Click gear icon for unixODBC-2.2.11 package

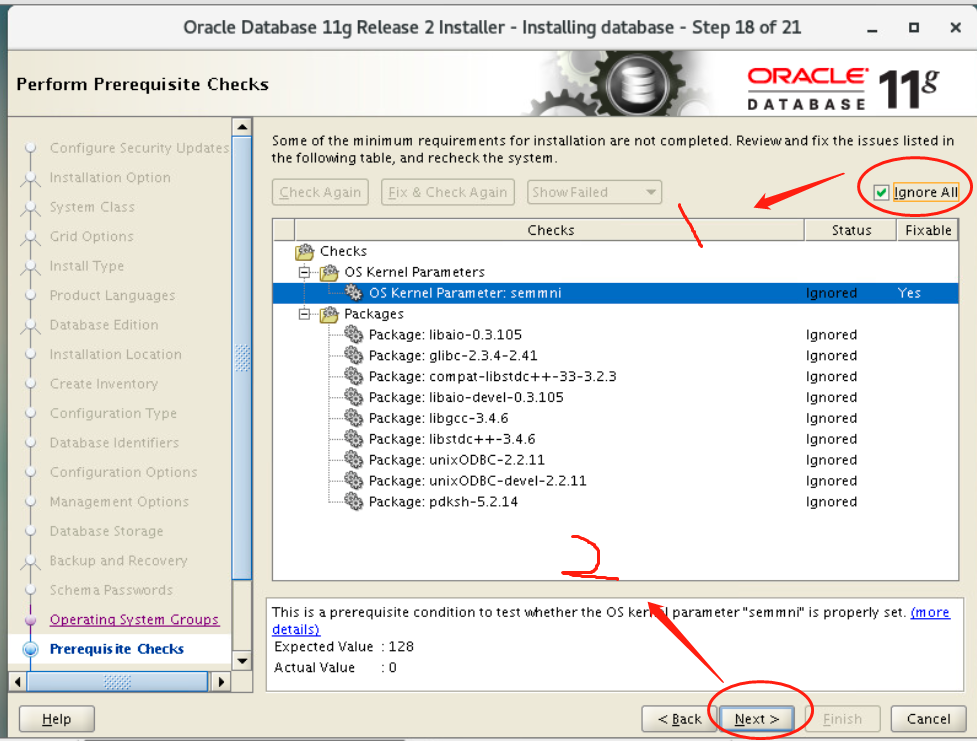point(353,460)
